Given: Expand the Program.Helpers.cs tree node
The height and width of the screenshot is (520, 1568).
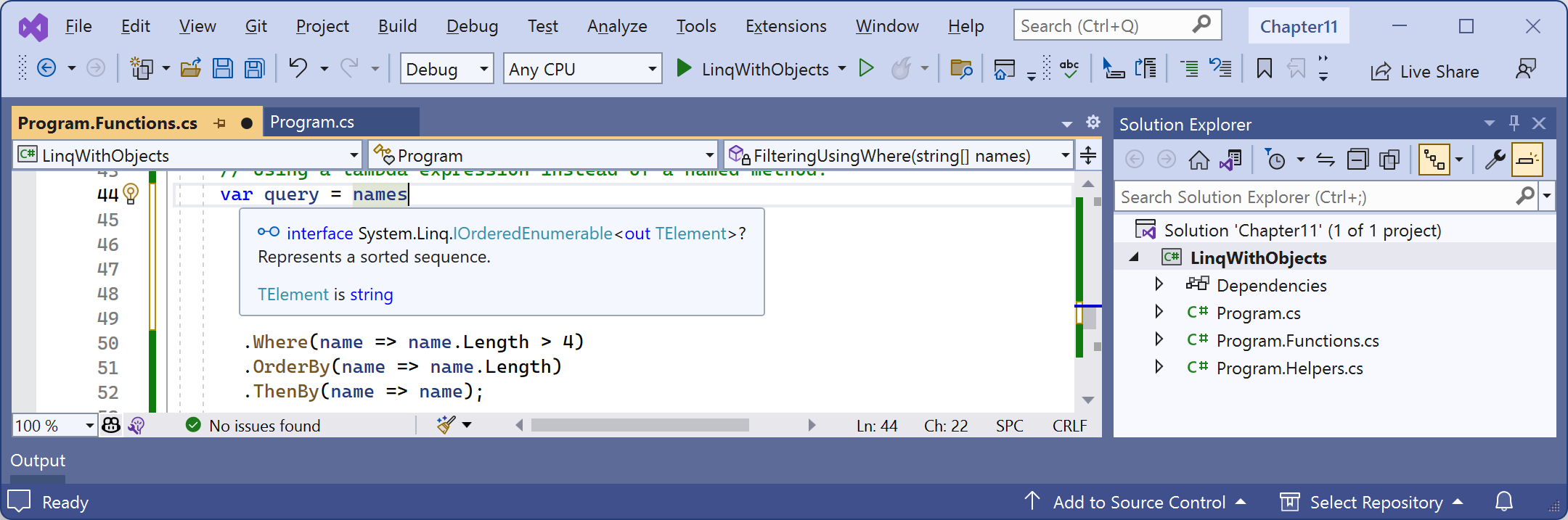Looking at the screenshot, I should (1159, 367).
